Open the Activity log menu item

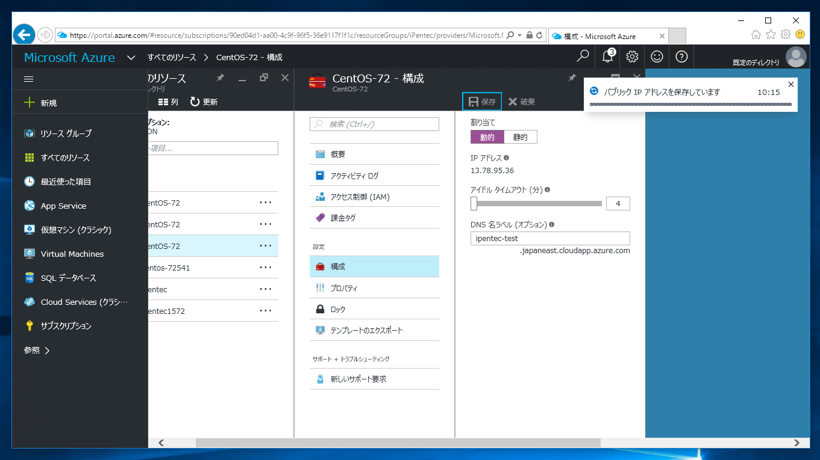tap(374, 176)
